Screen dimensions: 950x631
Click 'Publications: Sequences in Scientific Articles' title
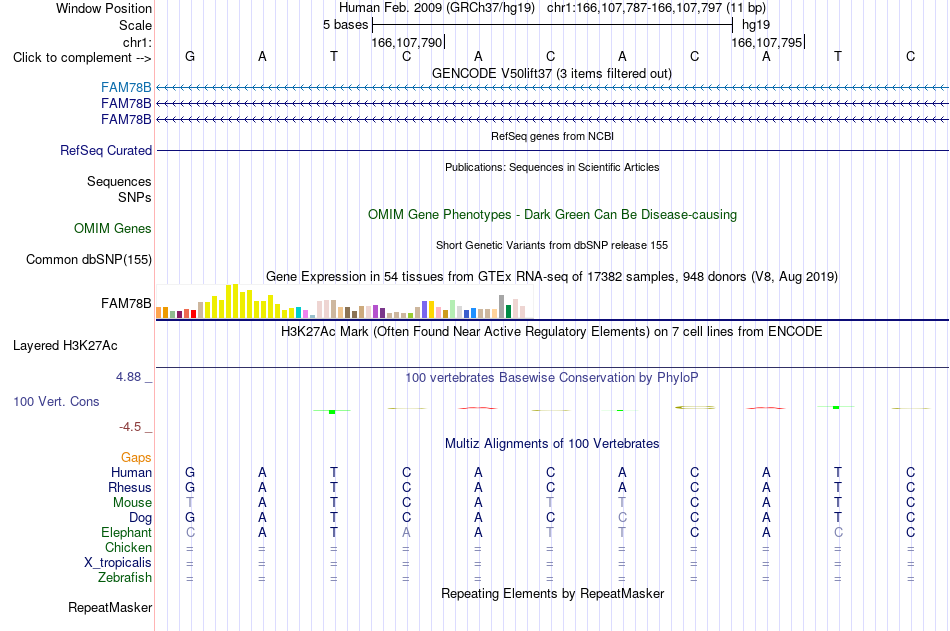[x=552, y=167]
